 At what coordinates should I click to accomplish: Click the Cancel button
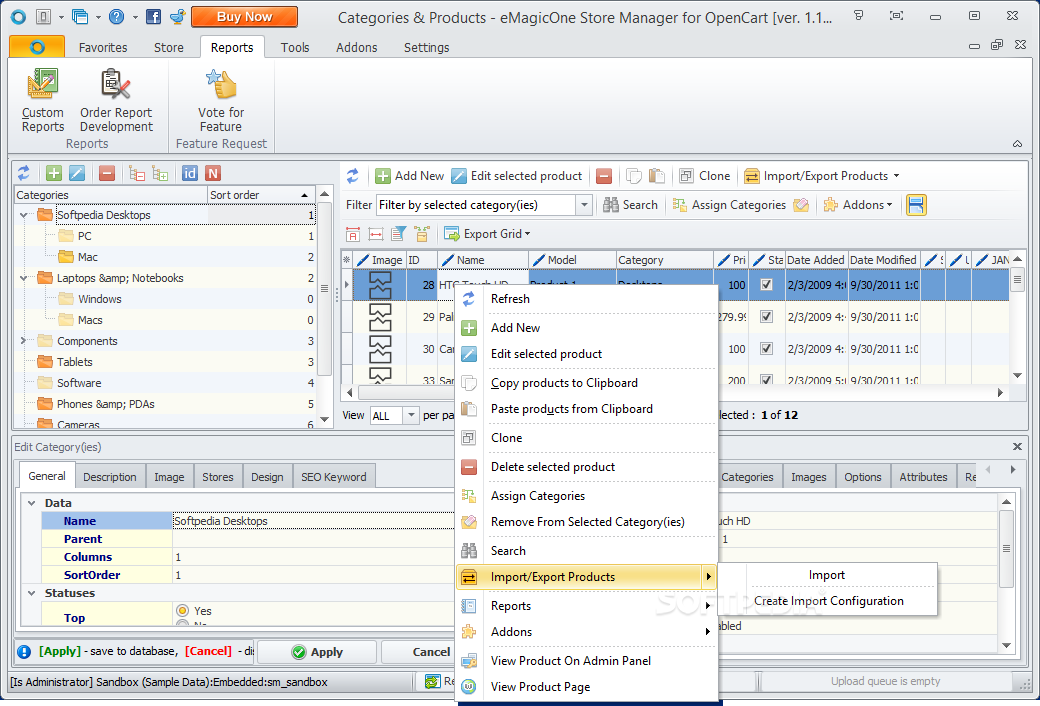(x=418, y=652)
